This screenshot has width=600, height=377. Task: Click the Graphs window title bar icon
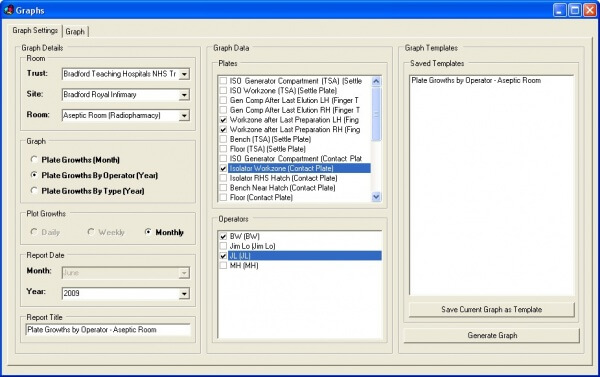tap(8, 10)
